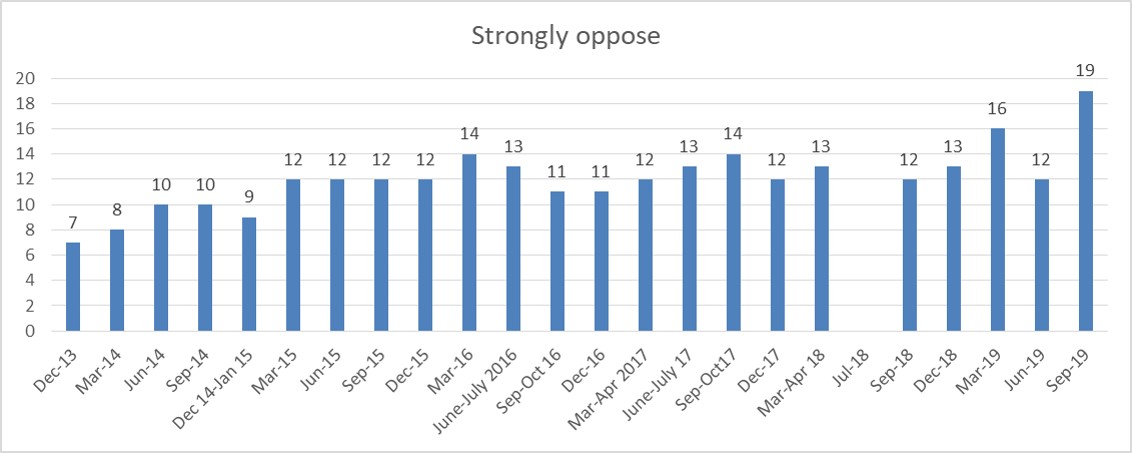The width and height of the screenshot is (1132, 453).
Task: Select the Mar-14 bar
Action: tap(117, 280)
